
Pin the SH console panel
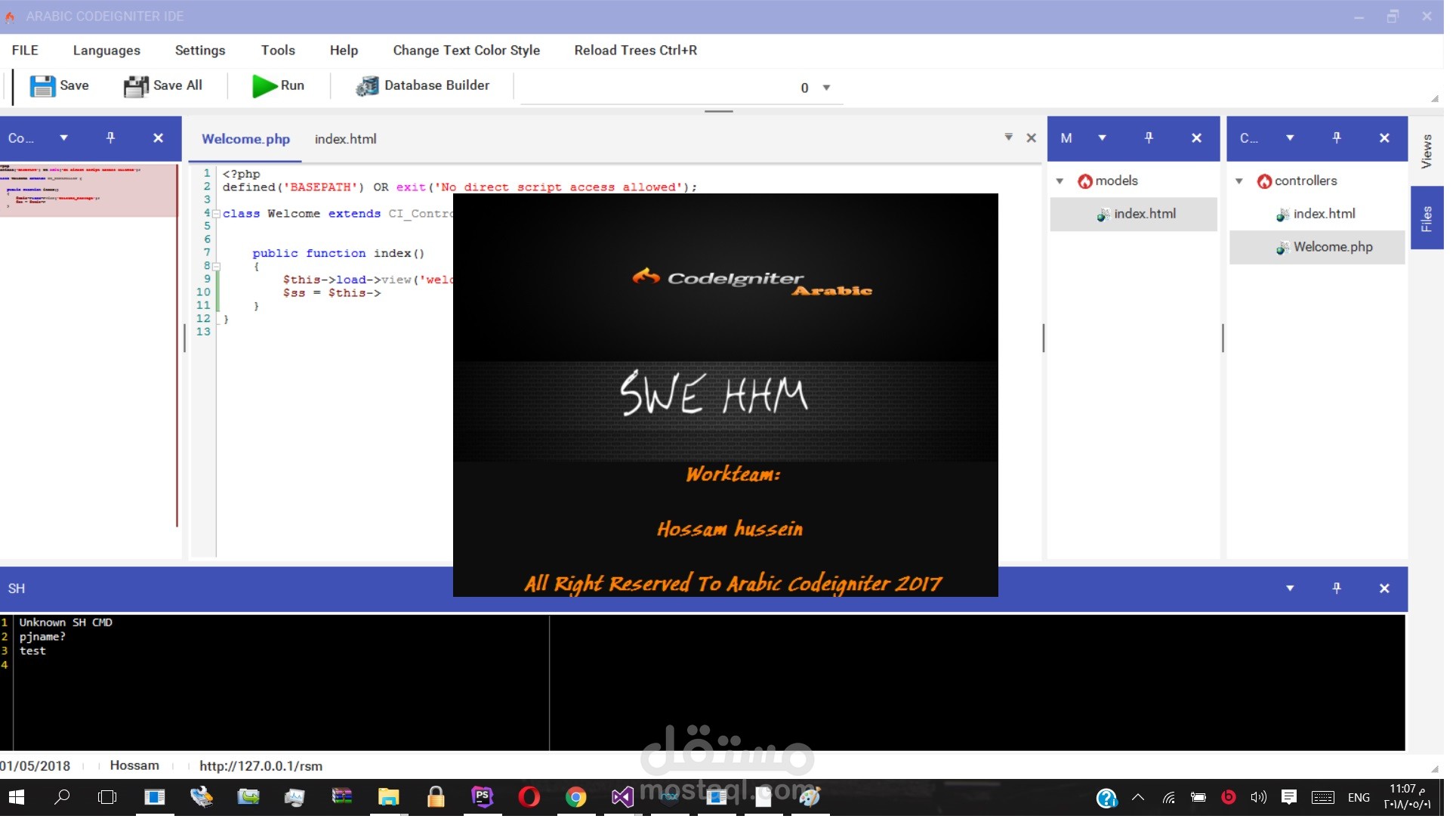click(1337, 588)
